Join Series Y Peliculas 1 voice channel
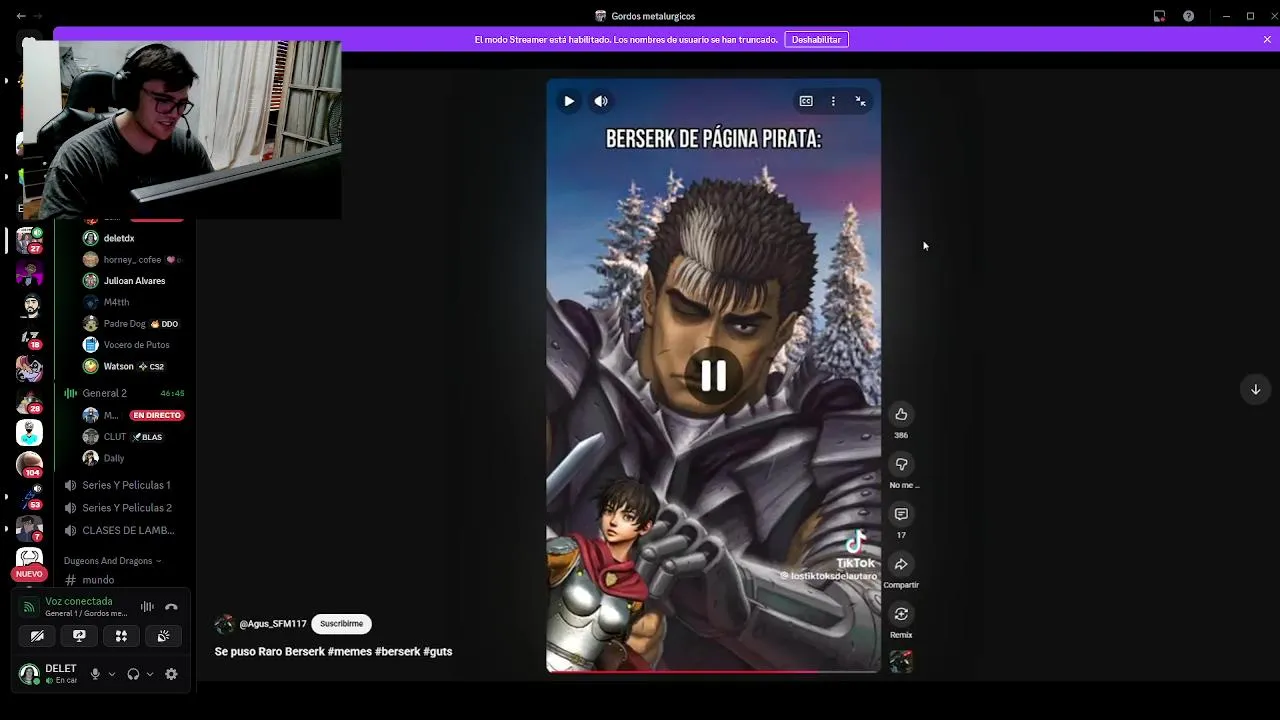 pyautogui.click(x=124, y=485)
